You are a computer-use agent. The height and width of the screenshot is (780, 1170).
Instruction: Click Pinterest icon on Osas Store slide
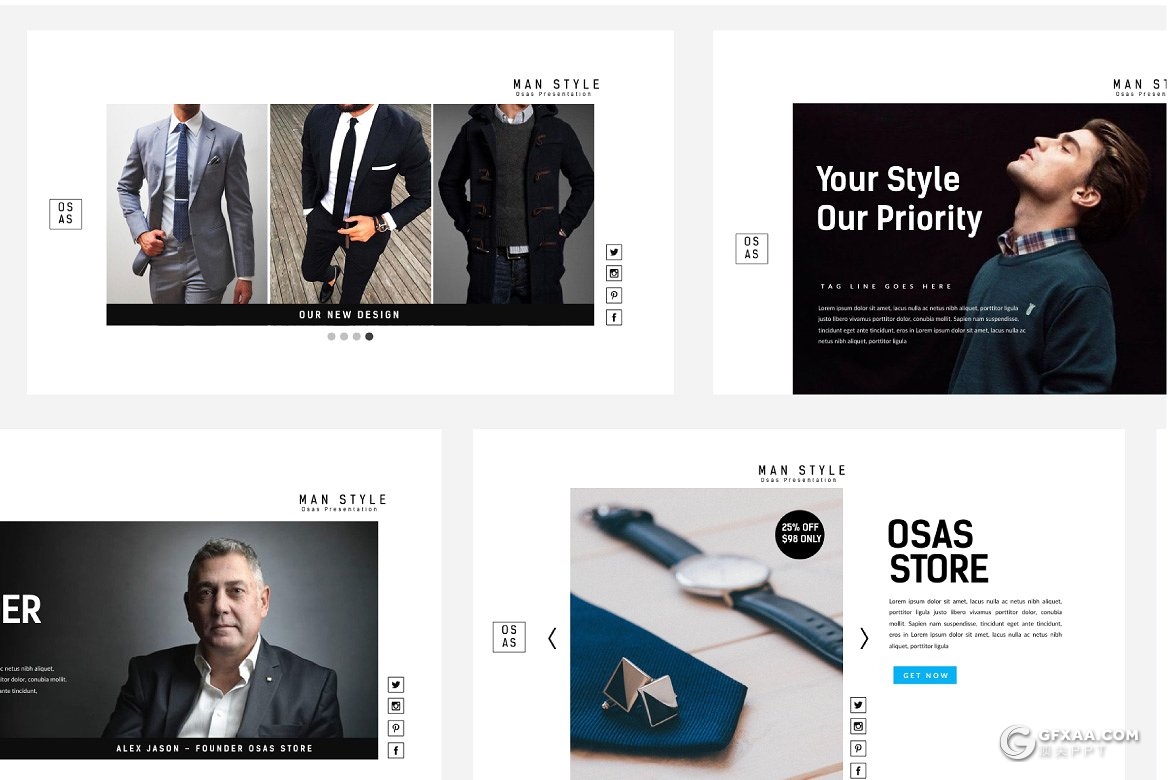tap(858, 749)
